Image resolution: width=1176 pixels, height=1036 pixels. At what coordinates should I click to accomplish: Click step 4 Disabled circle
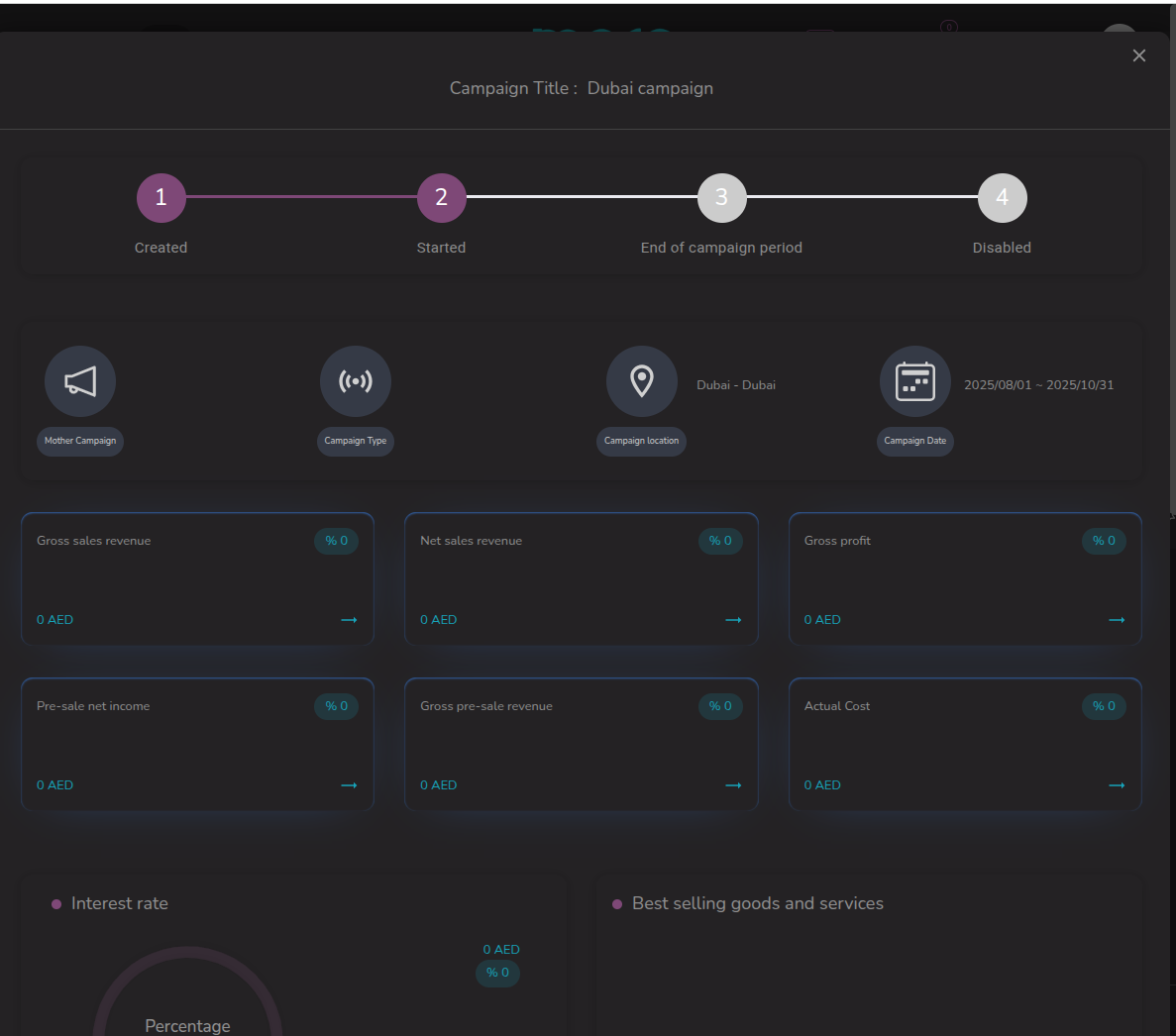pyautogui.click(x=1003, y=198)
